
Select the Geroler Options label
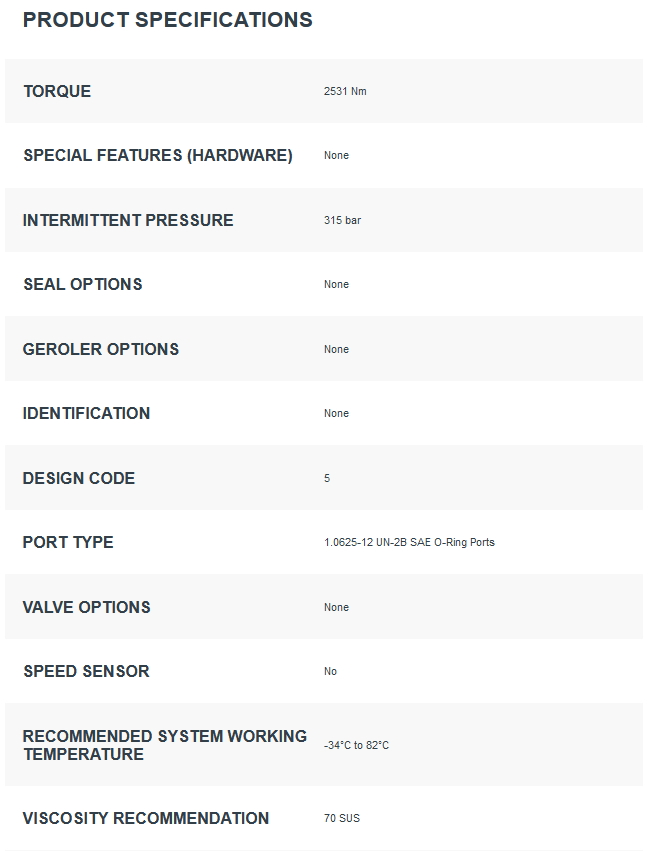[100, 349]
